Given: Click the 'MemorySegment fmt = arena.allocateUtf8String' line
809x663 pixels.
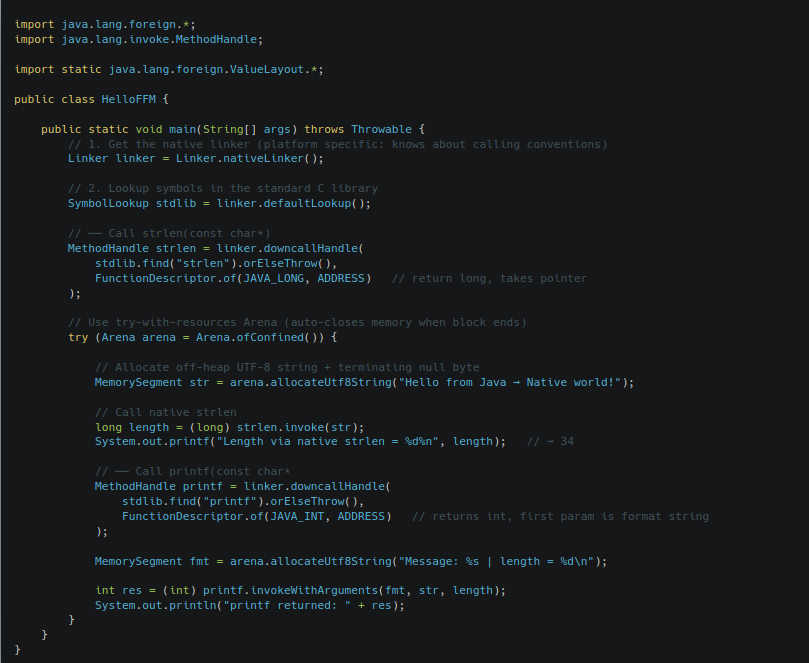Looking at the screenshot, I should tap(351, 561).
